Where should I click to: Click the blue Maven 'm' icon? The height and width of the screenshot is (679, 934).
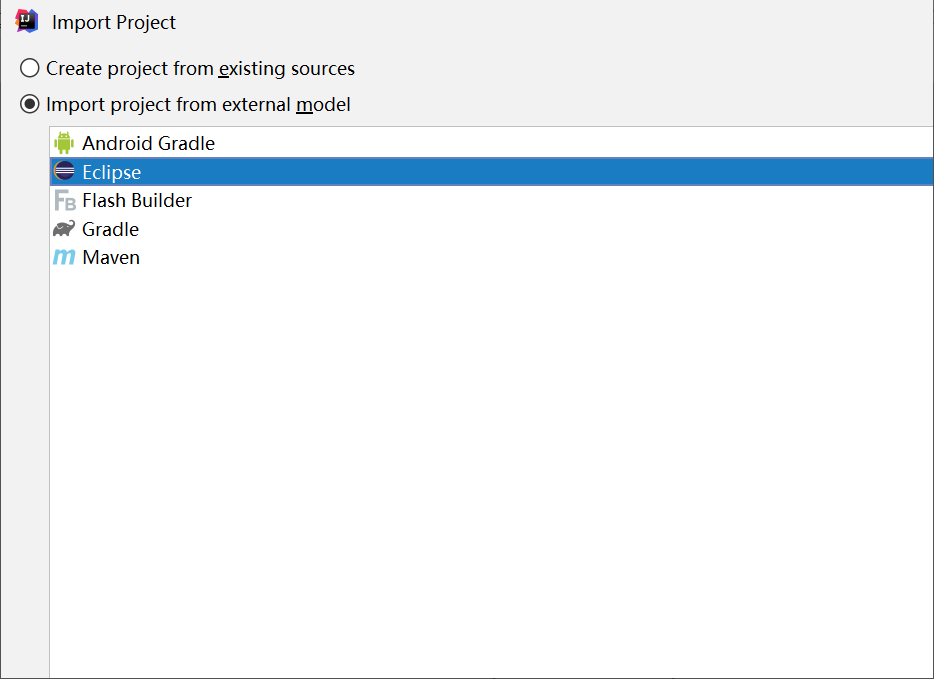click(64, 257)
